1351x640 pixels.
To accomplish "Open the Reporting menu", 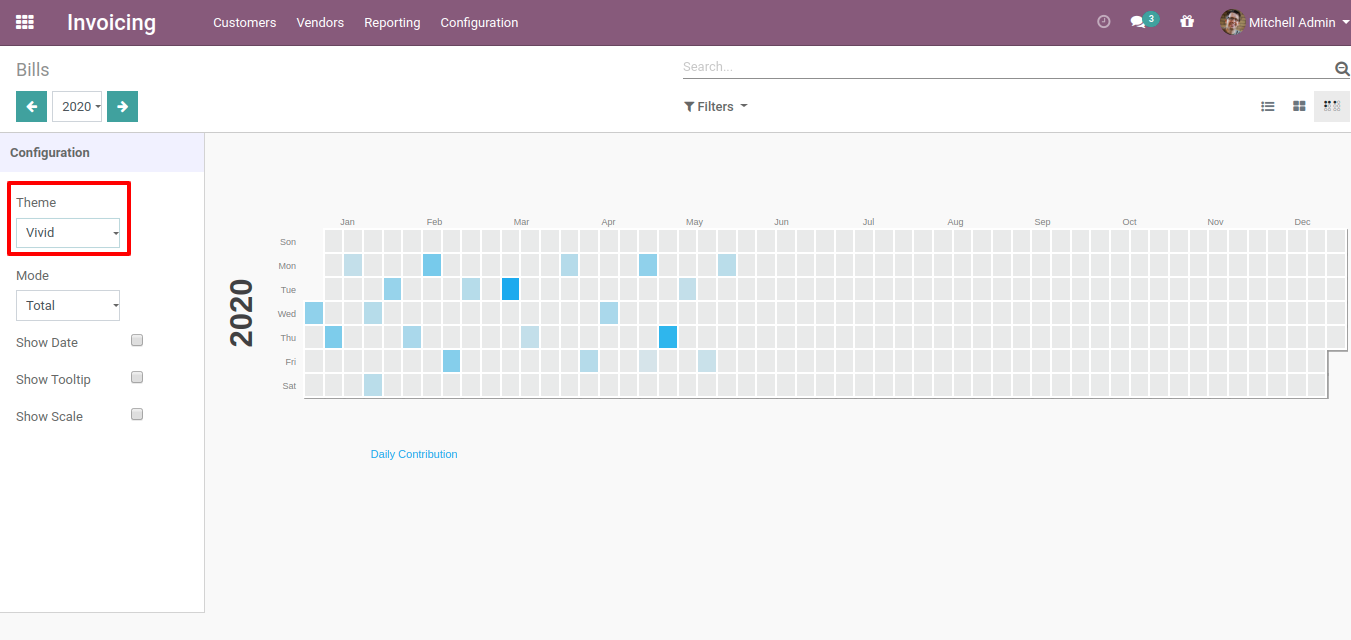I will coord(392,22).
